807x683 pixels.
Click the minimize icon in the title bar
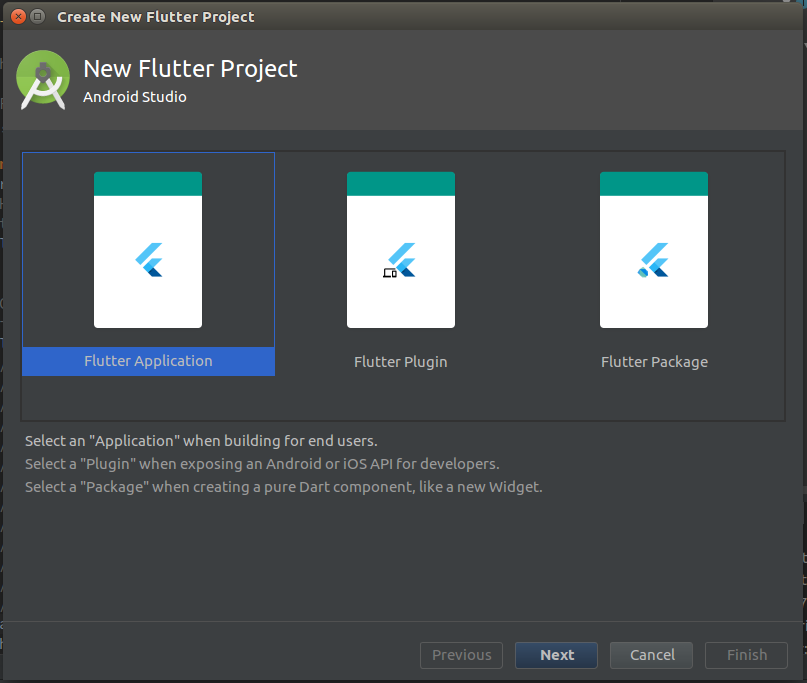(38, 16)
